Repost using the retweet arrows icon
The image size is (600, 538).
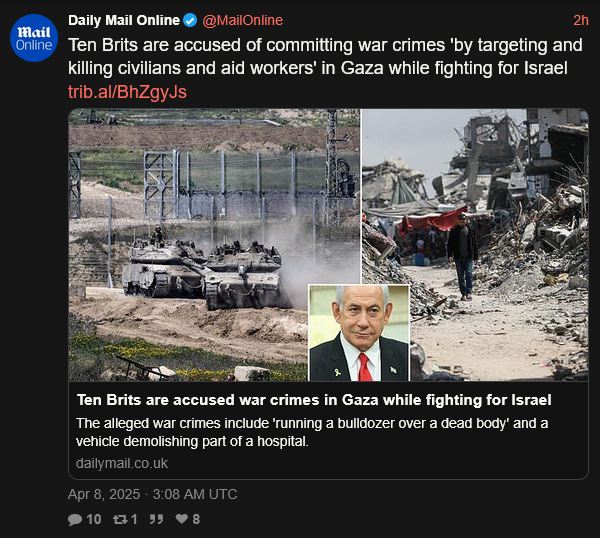coord(120,519)
